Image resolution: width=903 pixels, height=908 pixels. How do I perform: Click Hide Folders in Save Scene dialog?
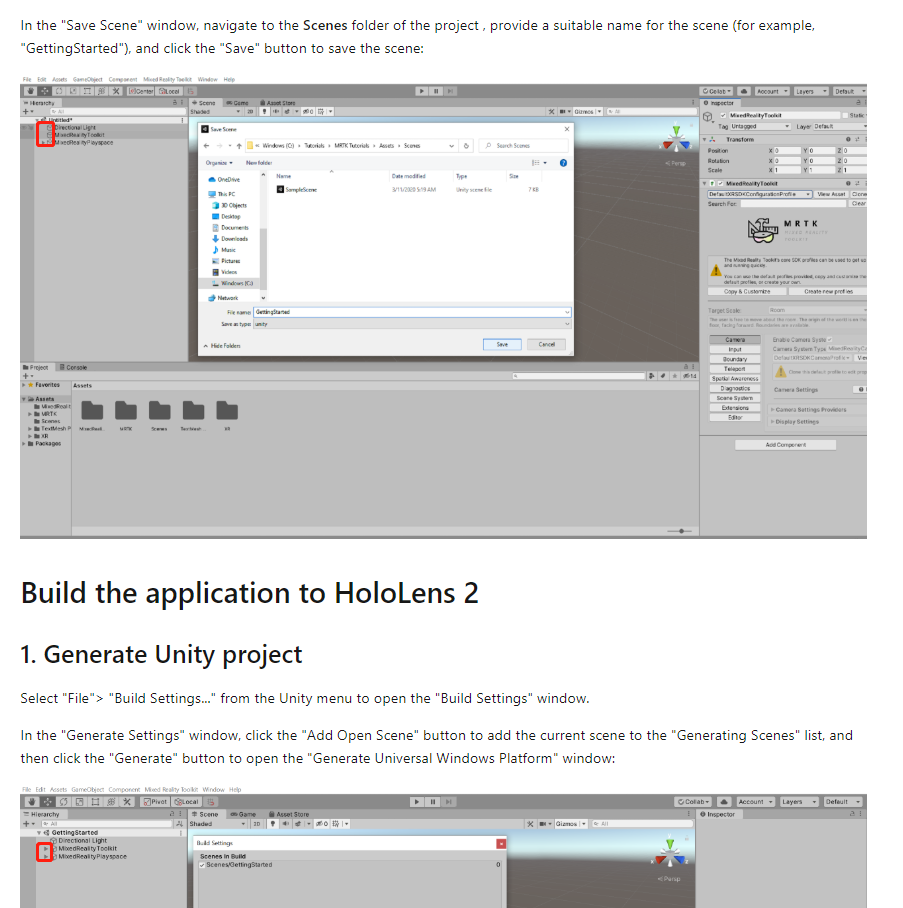coord(222,346)
